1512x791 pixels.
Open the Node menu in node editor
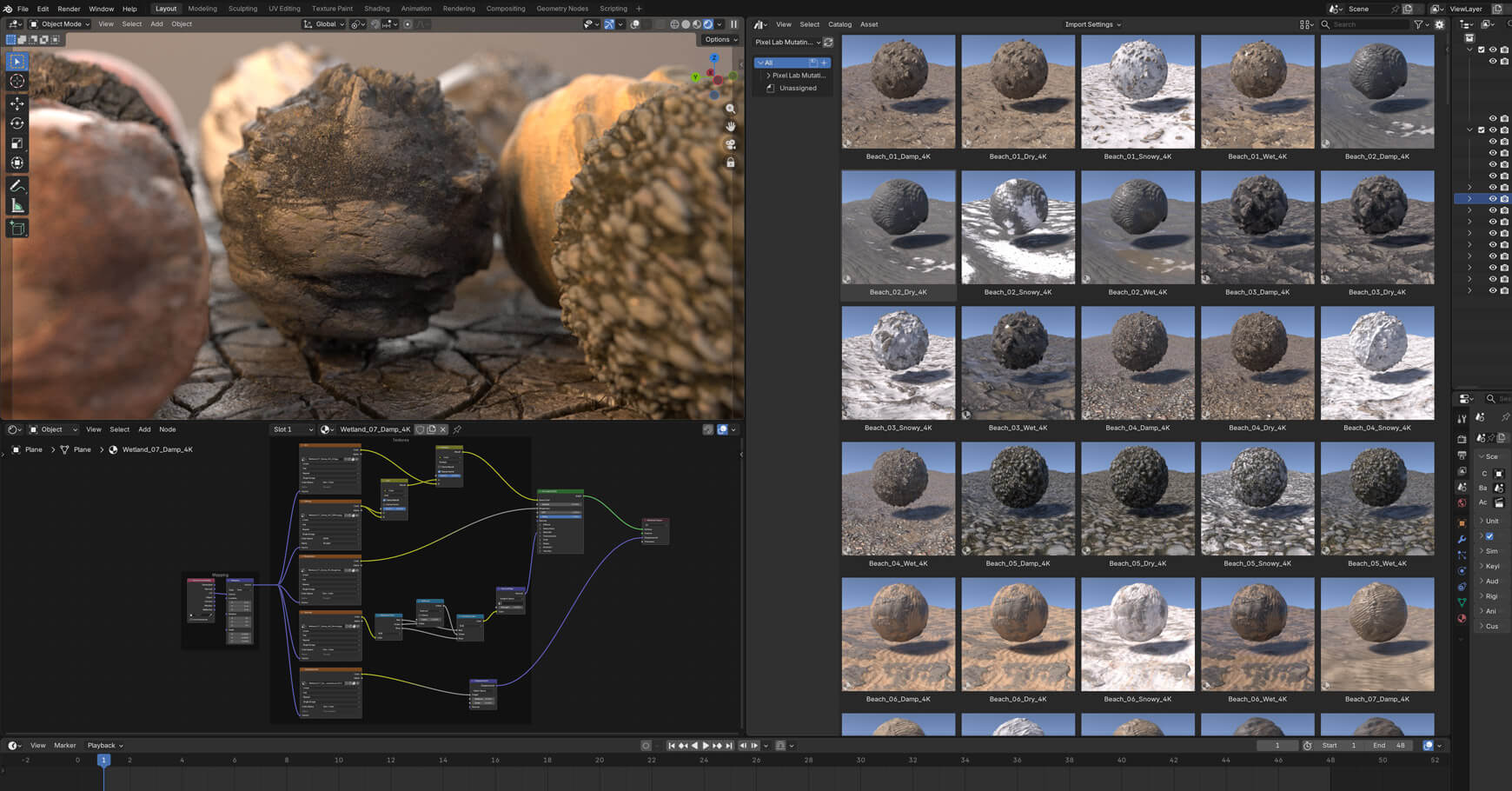click(167, 429)
